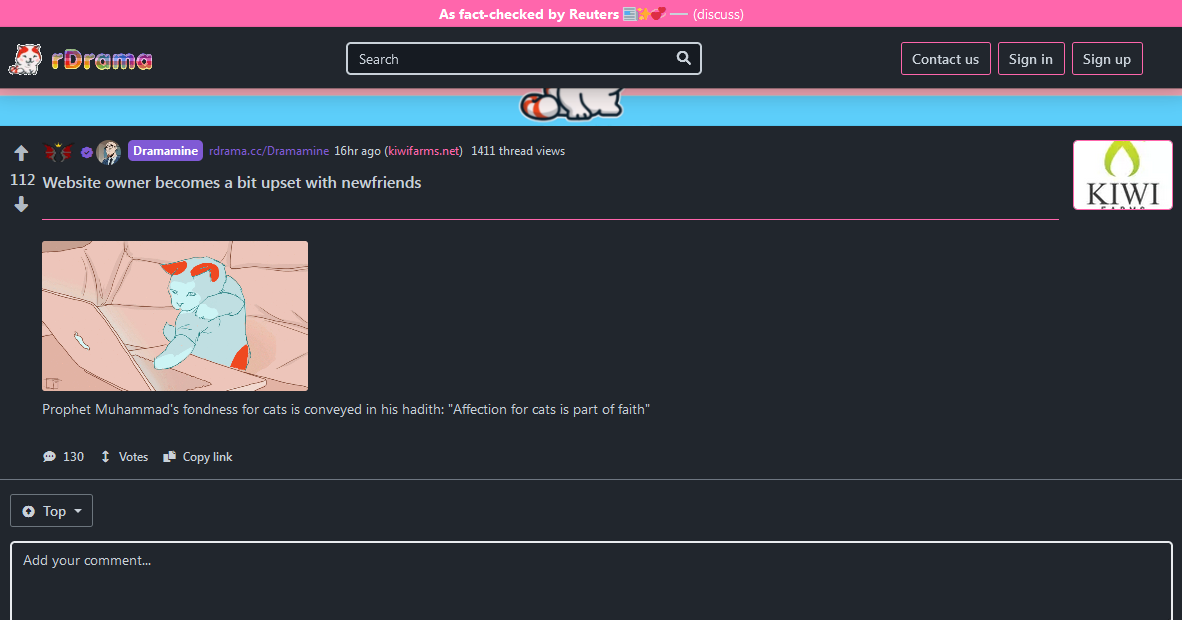This screenshot has height=620, width=1182.
Task: Open the kiwifarms.net source link
Action: [x=424, y=151]
